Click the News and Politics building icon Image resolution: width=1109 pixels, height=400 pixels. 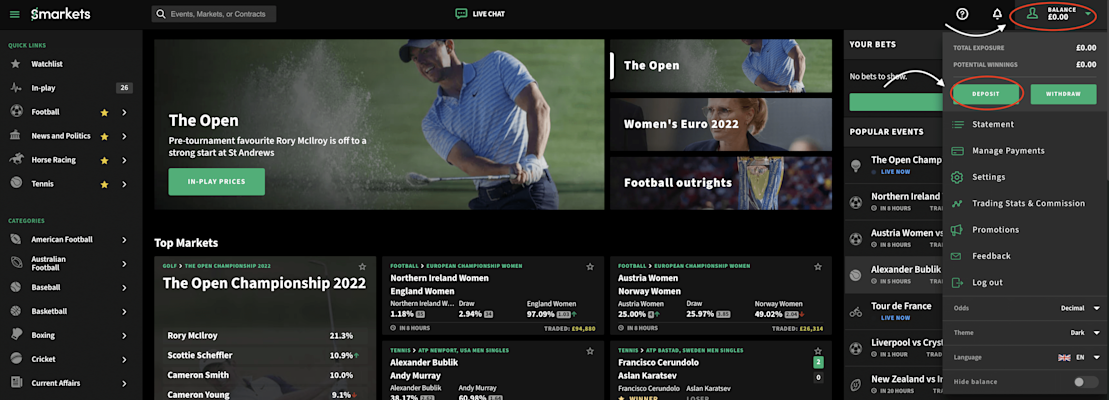click(x=16, y=136)
